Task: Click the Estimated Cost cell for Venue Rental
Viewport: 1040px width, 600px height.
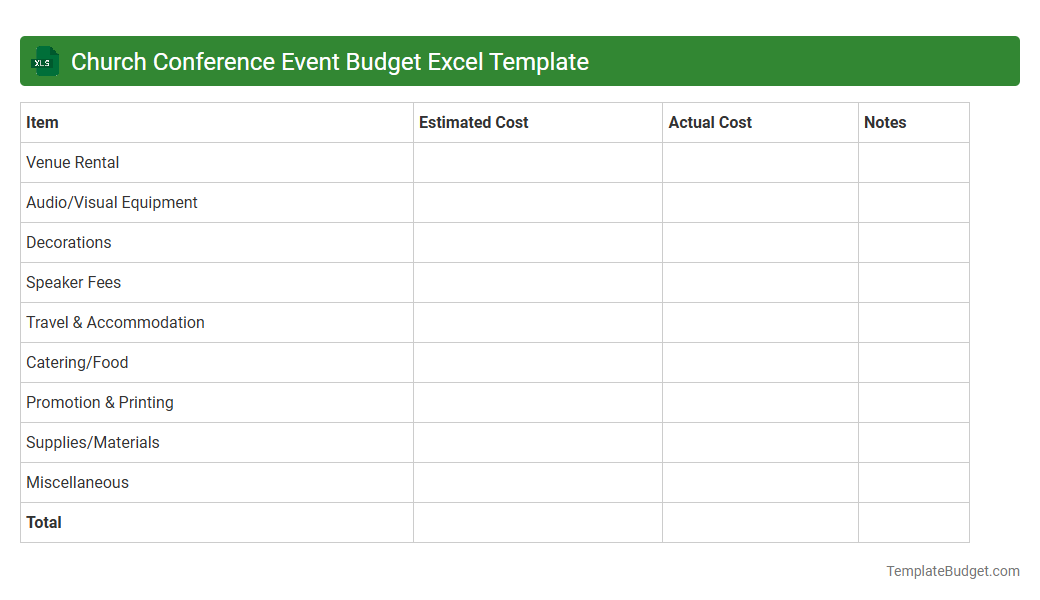Action: coord(537,162)
